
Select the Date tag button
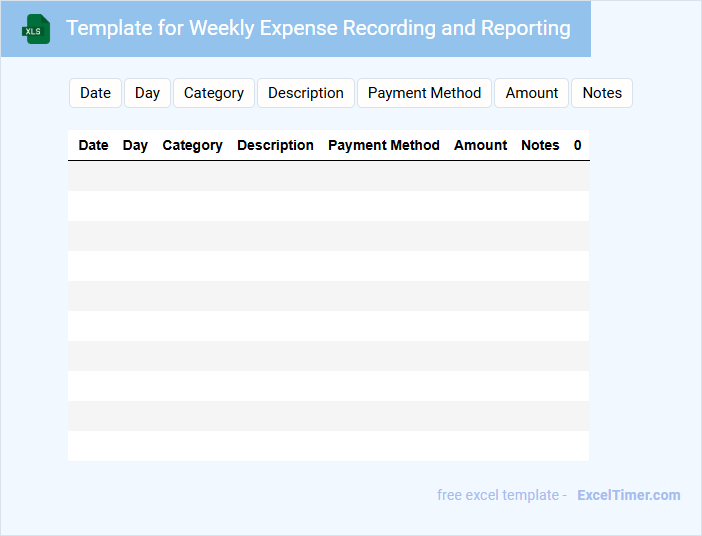(x=95, y=93)
